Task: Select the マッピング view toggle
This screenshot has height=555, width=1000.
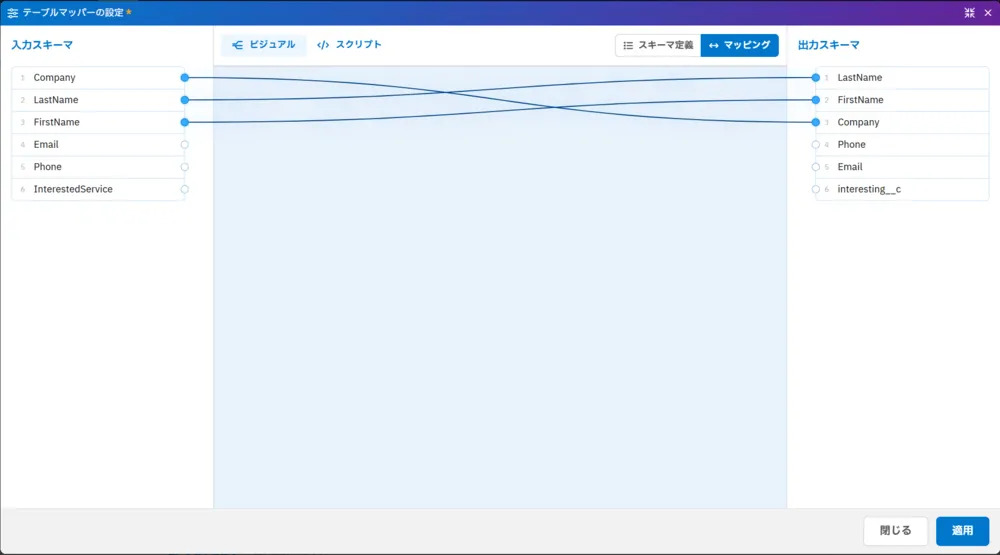Action: (x=739, y=45)
